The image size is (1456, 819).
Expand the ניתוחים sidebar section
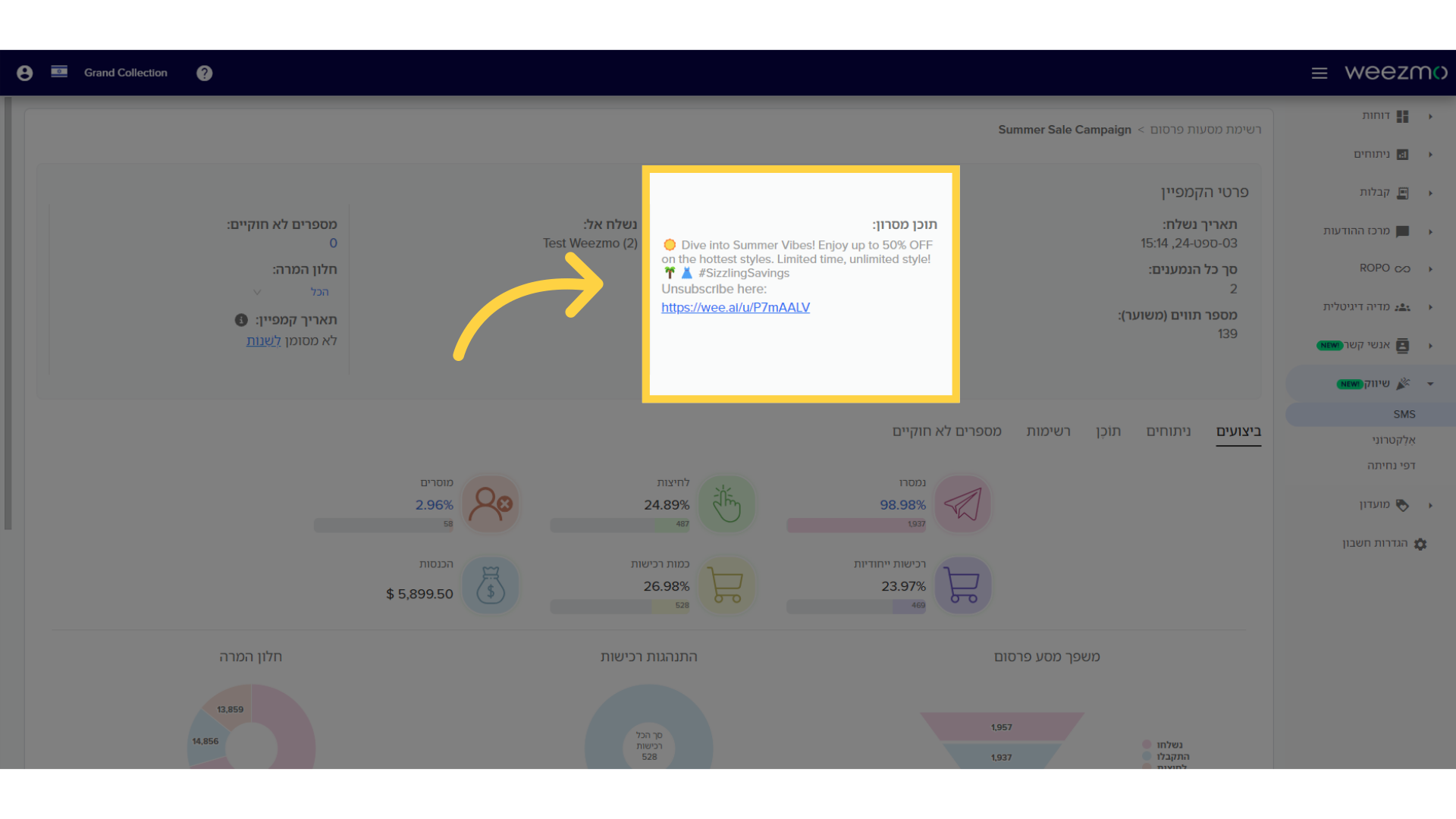pyautogui.click(x=1430, y=155)
